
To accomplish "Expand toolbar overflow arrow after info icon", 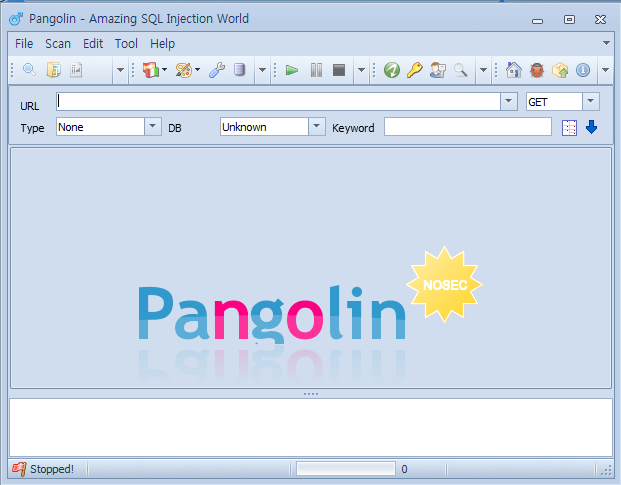I will click(605, 70).
